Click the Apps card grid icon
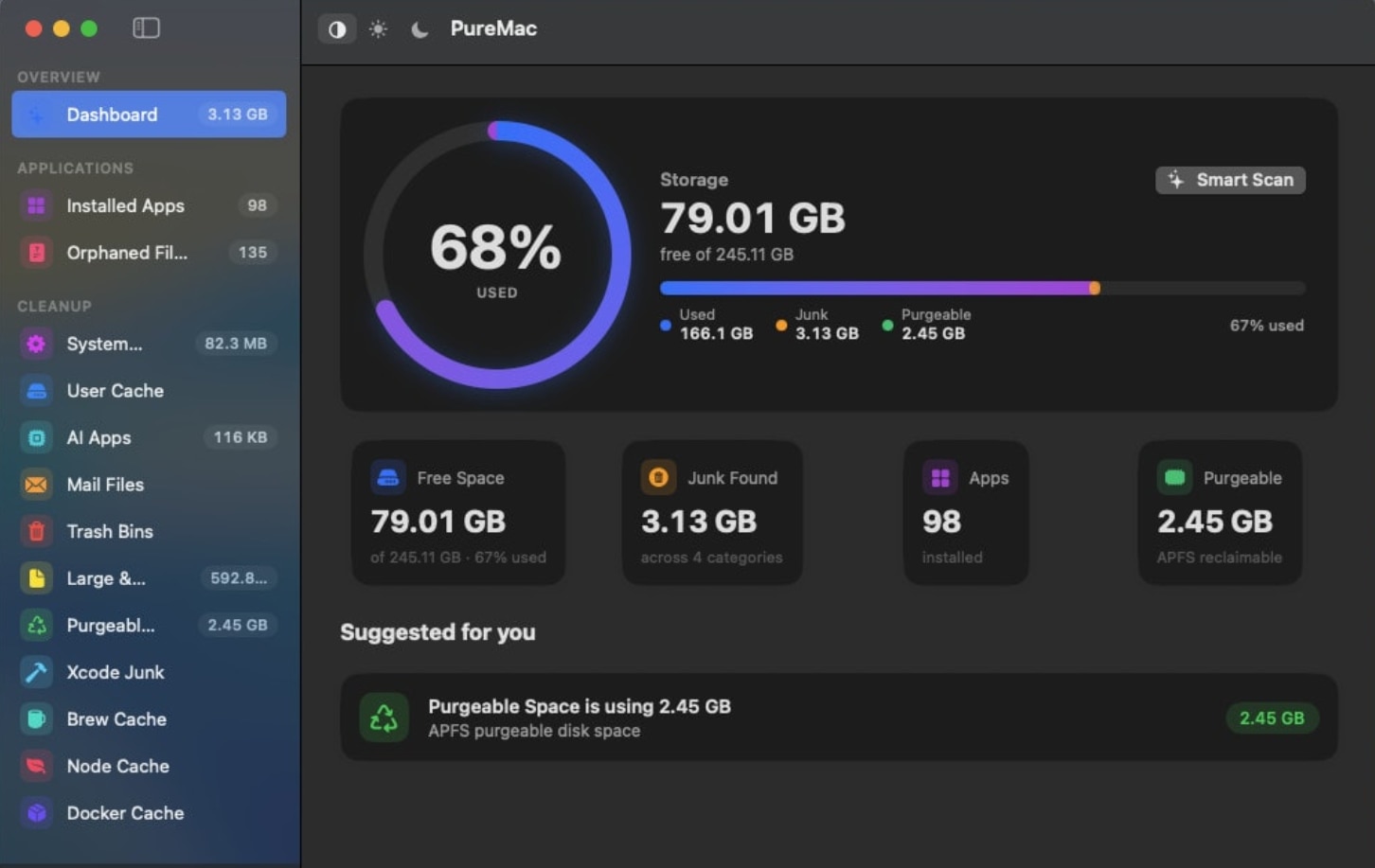Viewport: 1375px width, 868px height. 940,478
